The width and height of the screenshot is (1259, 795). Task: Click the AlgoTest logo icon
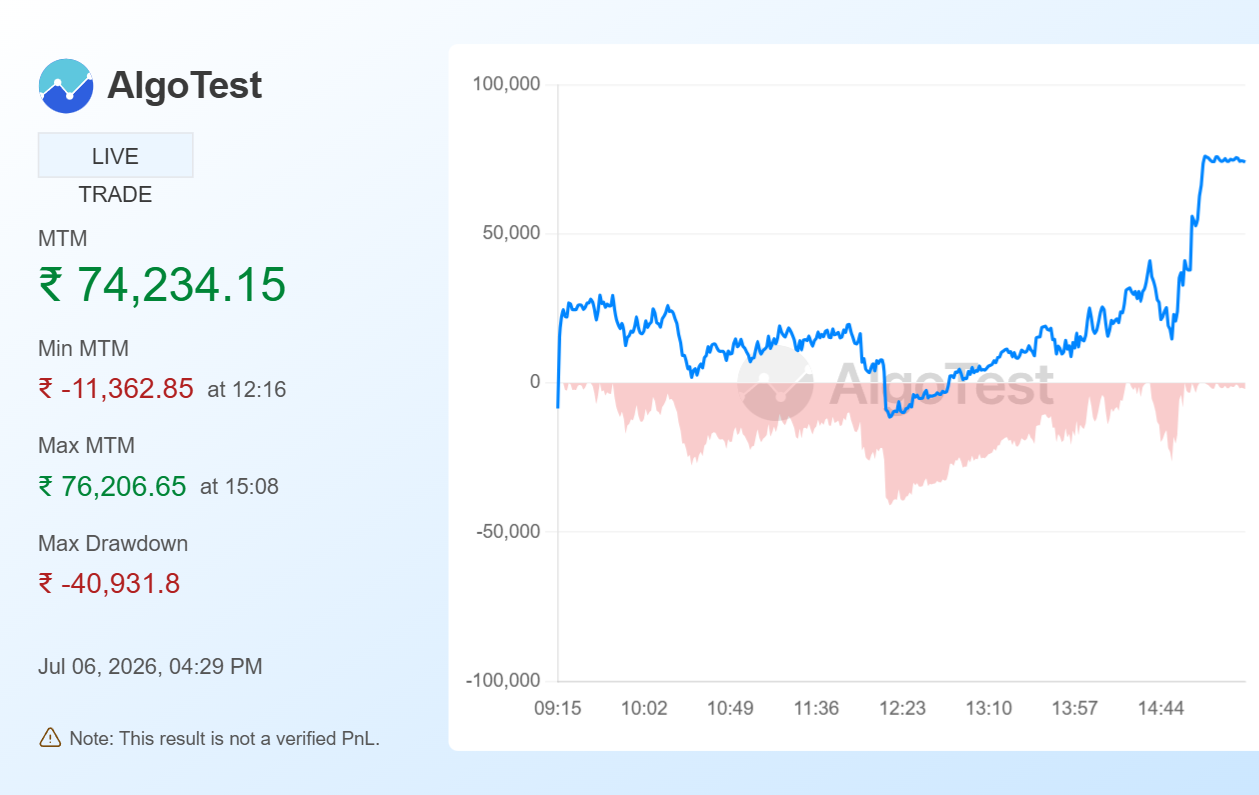tap(66, 86)
